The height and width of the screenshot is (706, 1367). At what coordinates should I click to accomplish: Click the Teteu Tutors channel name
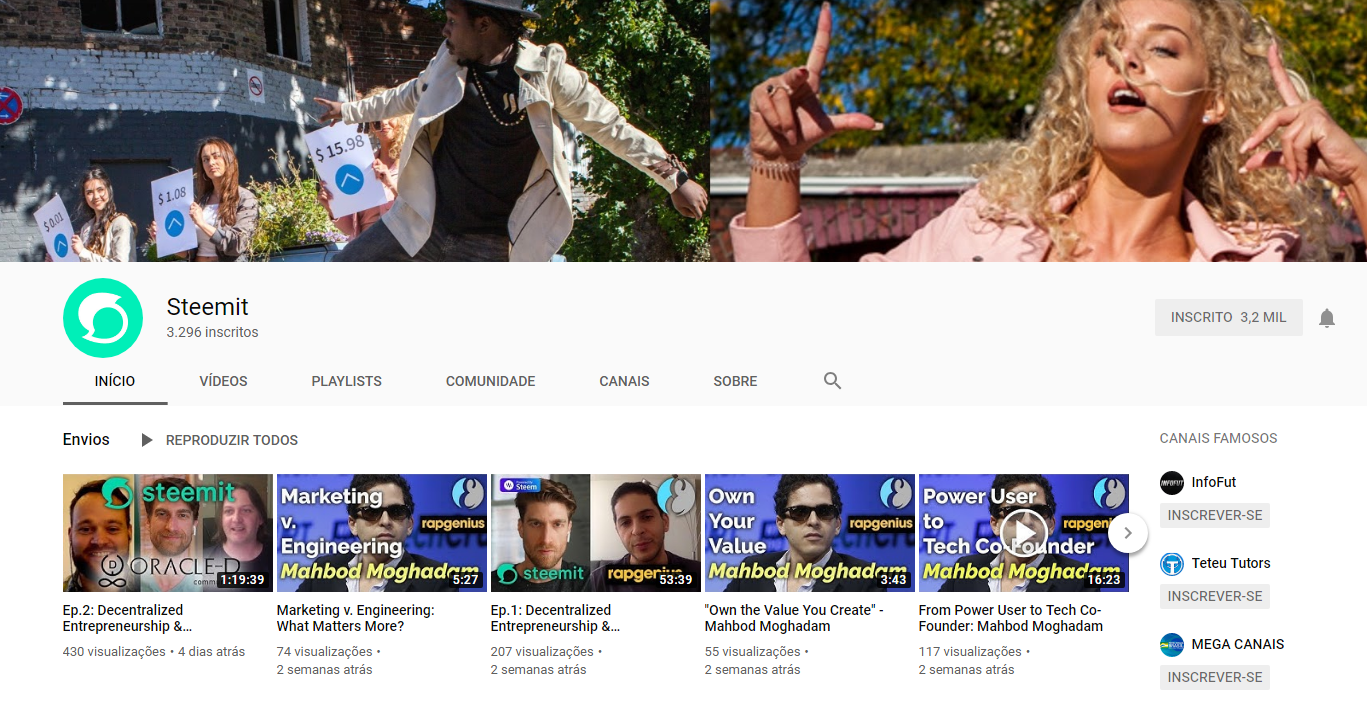pyautogui.click(x=1231, y=563)
